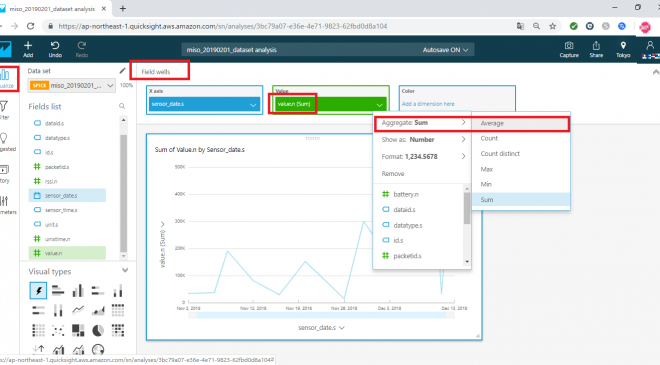
Task: Reload the browser page
Action: (30, 26)
